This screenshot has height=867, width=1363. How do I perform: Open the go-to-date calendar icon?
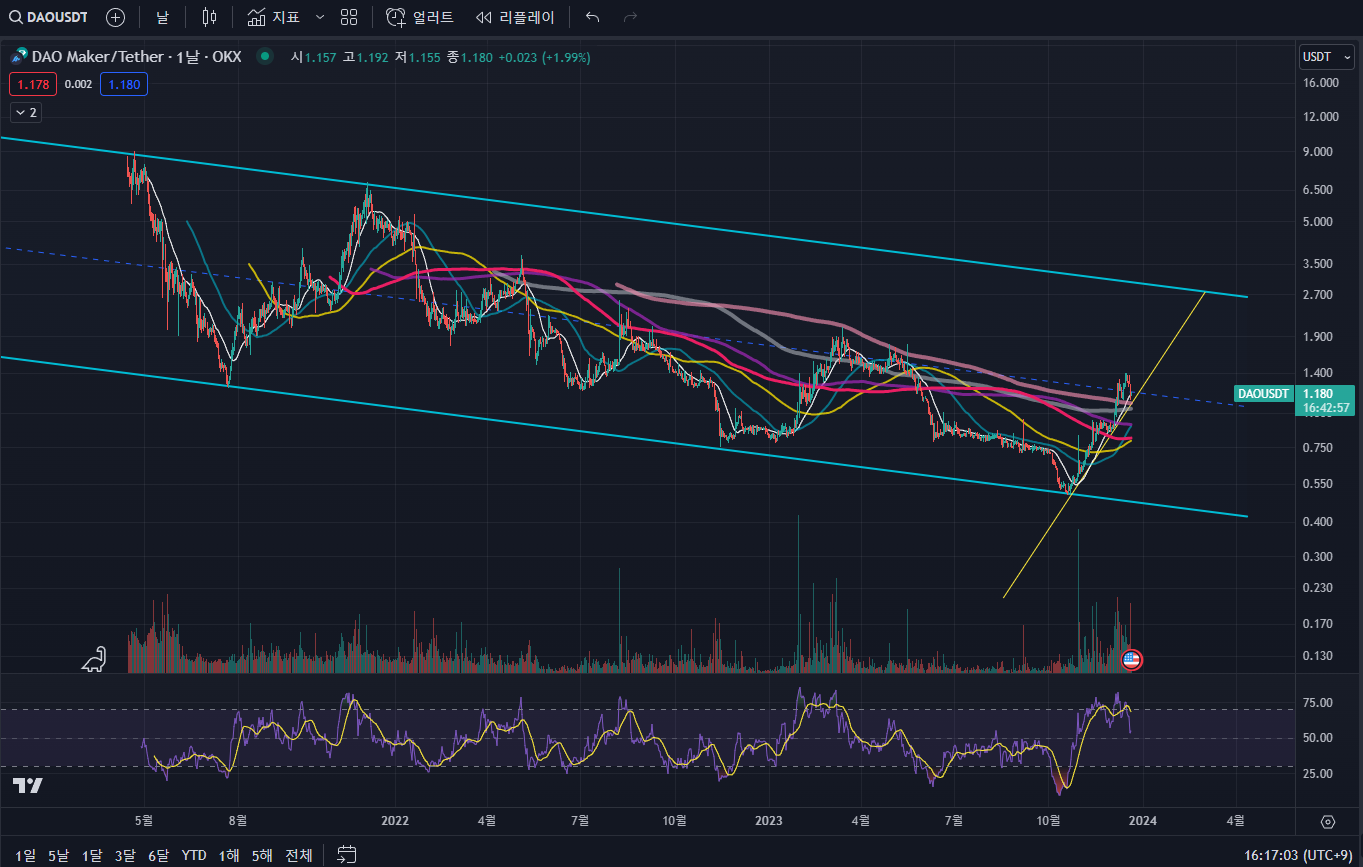click(347, 855)
